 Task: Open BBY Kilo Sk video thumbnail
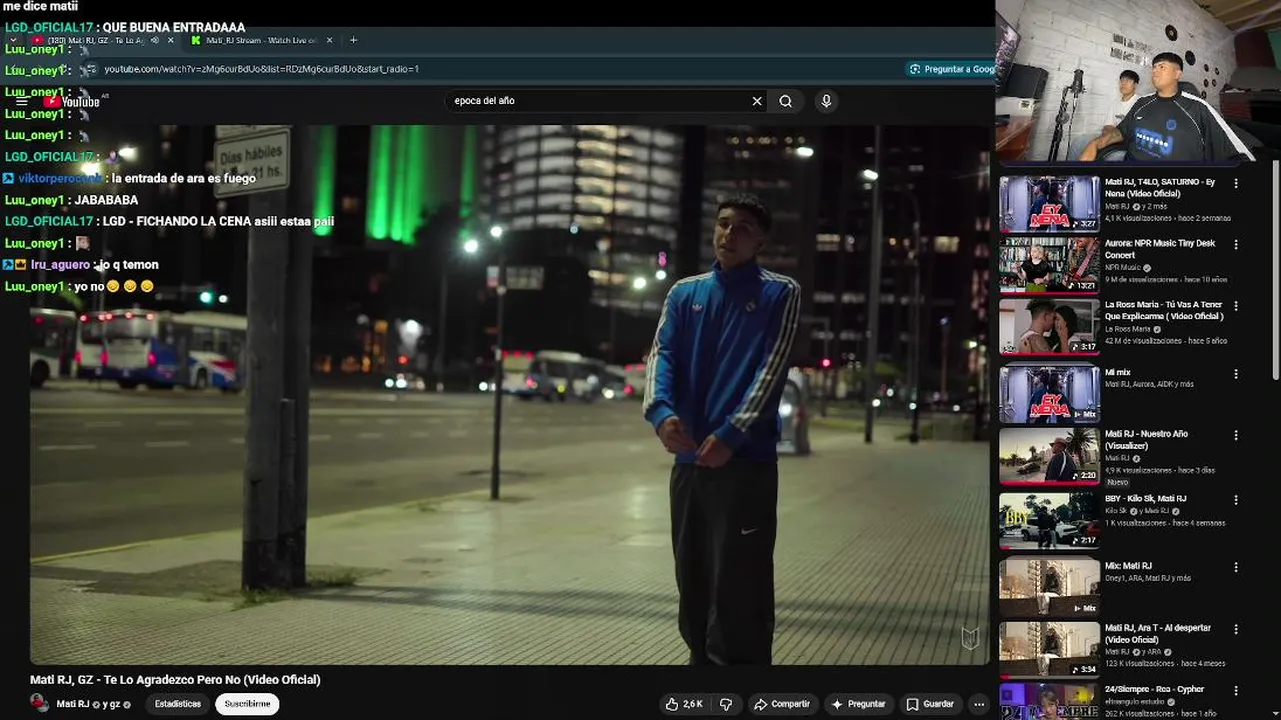pos(1049,520)
